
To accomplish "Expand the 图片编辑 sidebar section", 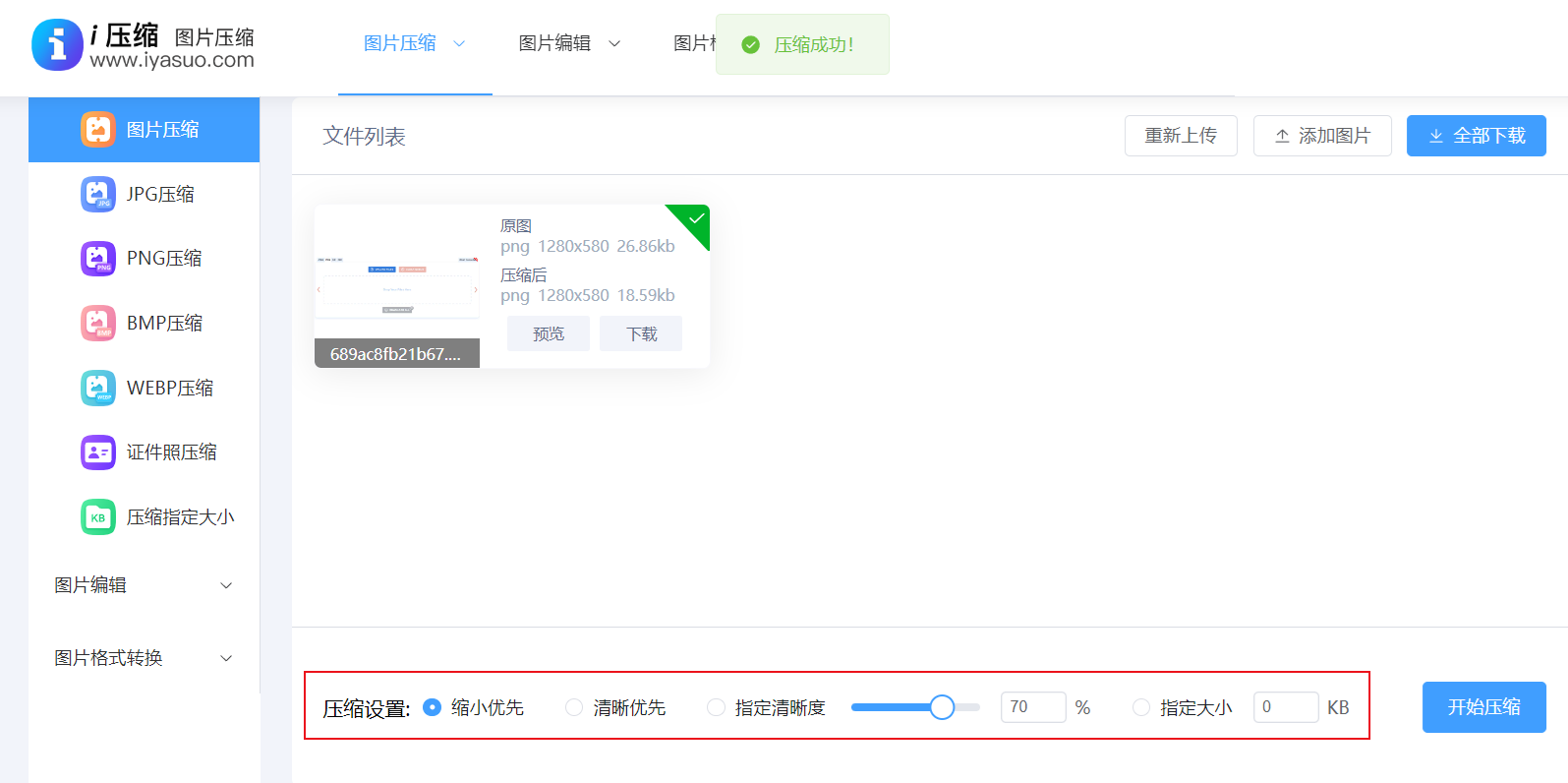I will click(144, 585).
